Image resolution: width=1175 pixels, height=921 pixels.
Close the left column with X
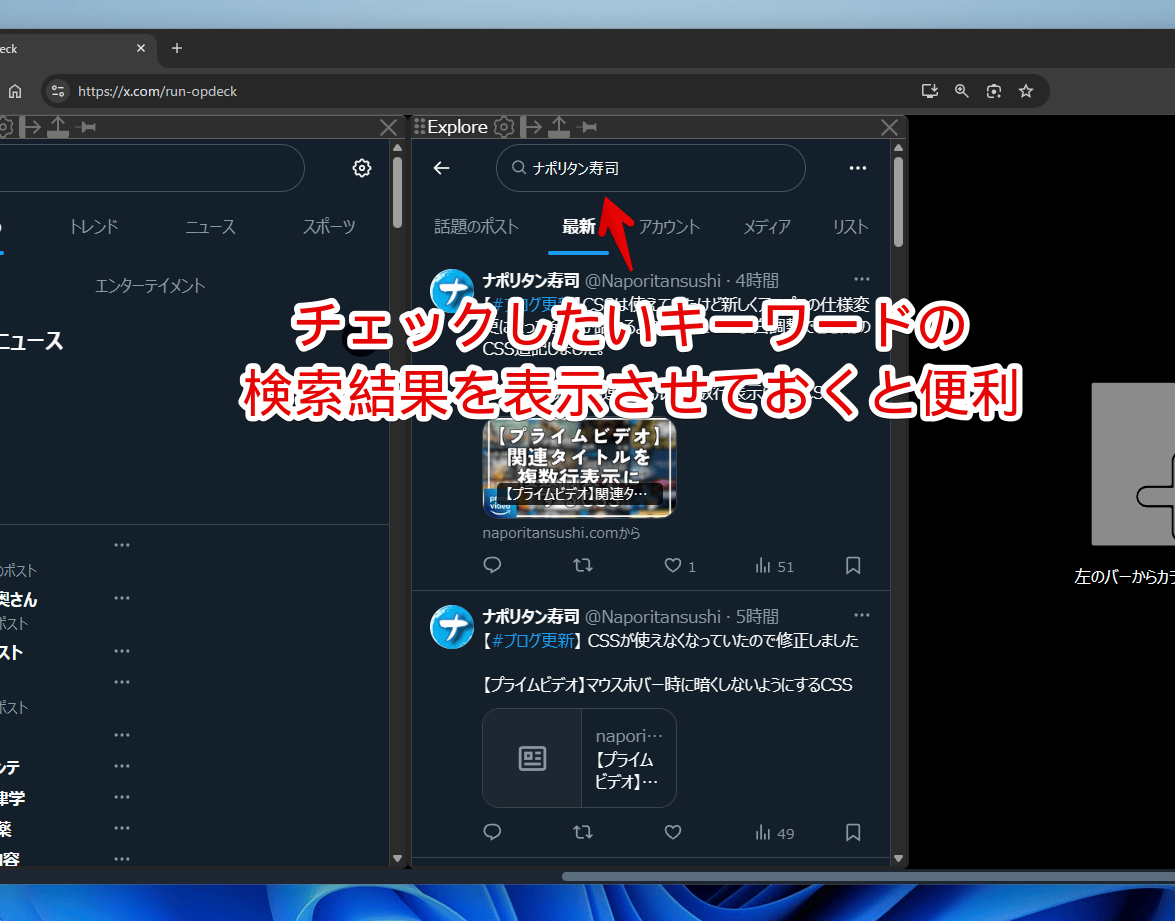click(x=388, y=127)
